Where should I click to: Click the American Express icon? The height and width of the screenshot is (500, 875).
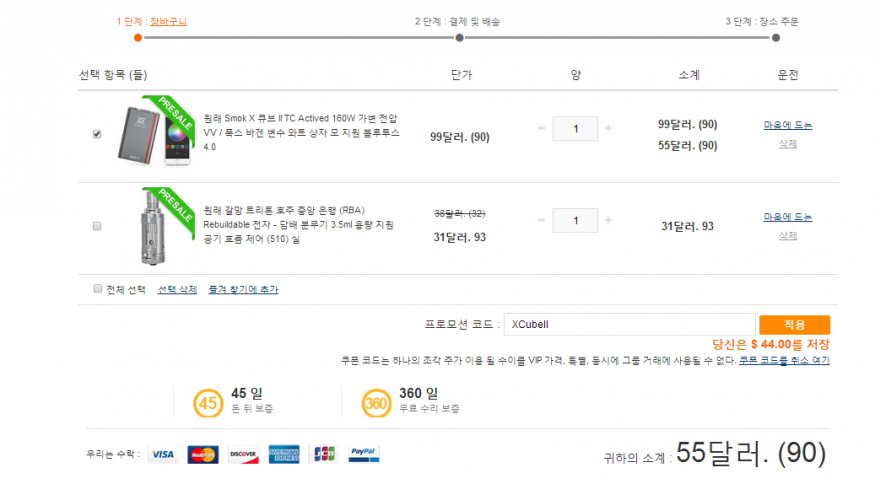284,454
